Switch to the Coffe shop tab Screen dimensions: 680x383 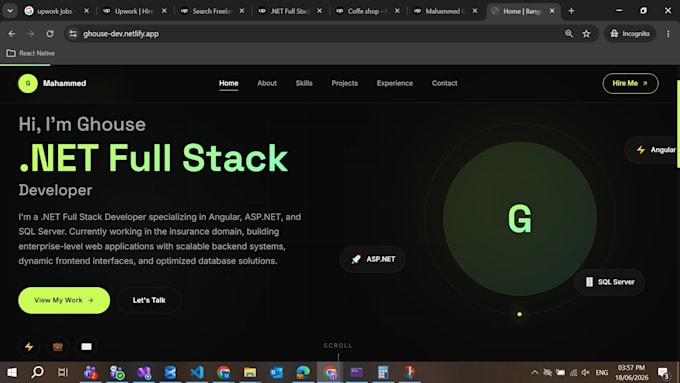click(x=367, y=11)
